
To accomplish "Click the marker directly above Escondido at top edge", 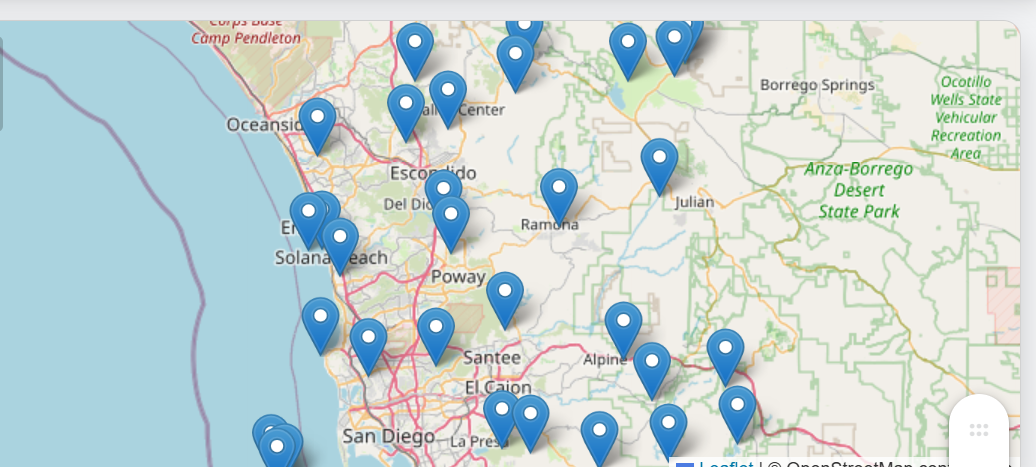I will (x=415, y=51).
